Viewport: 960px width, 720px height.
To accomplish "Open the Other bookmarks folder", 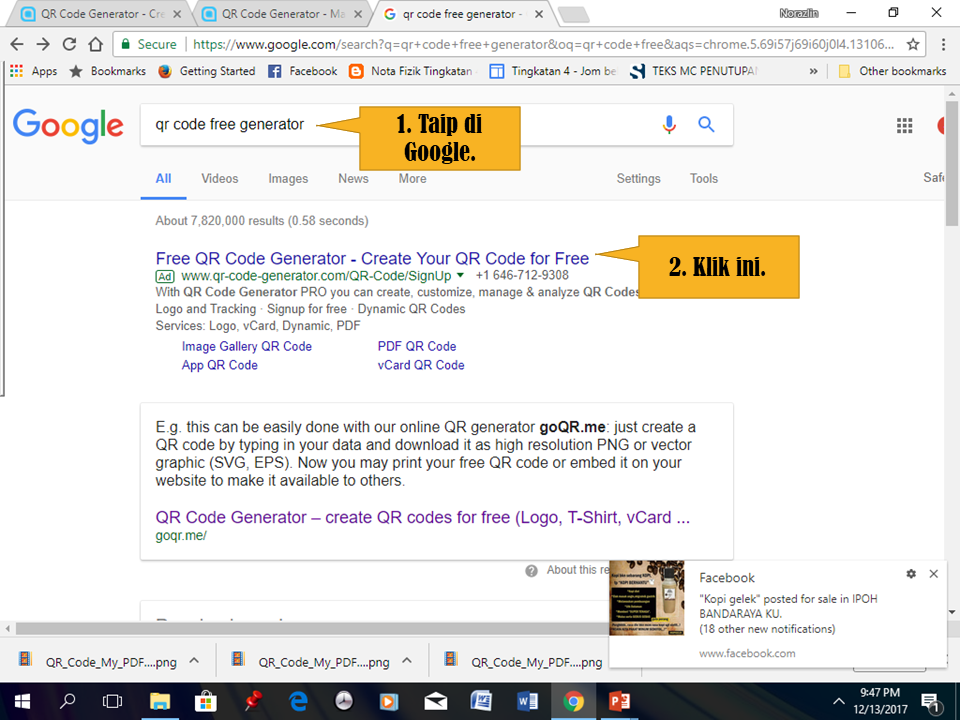I will tap(892, 71).
